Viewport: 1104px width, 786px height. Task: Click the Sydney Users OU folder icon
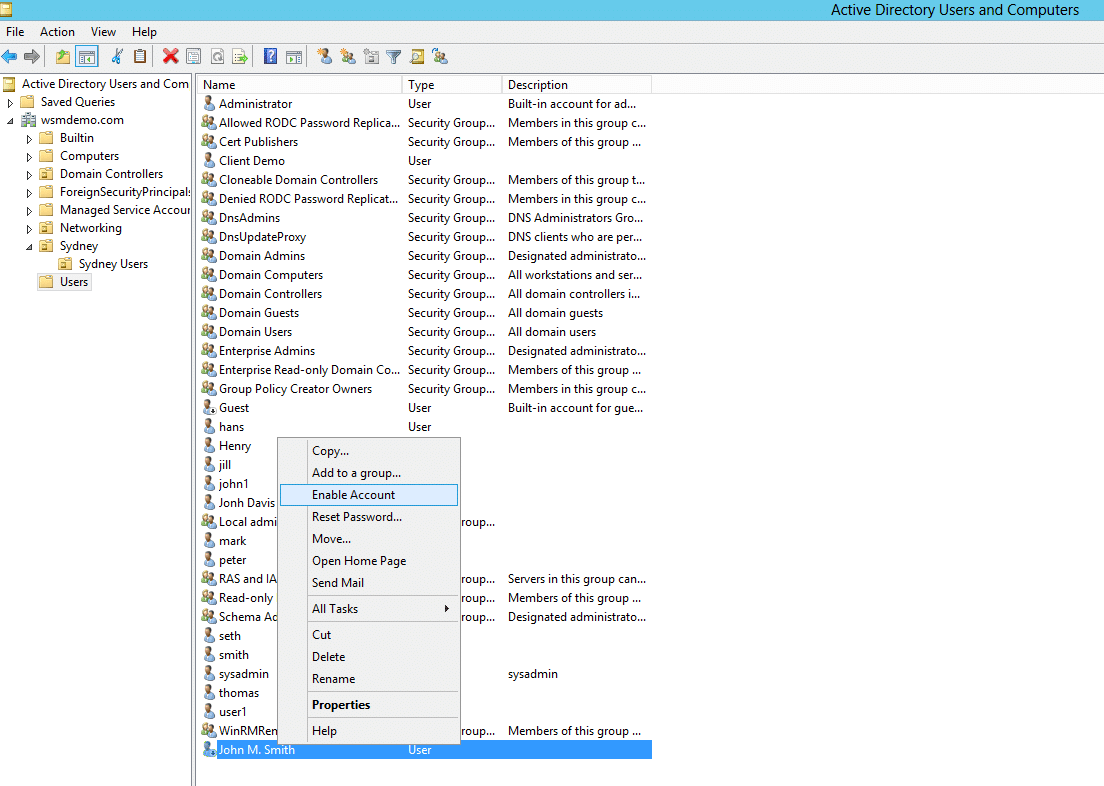click(x=65, y=264)
